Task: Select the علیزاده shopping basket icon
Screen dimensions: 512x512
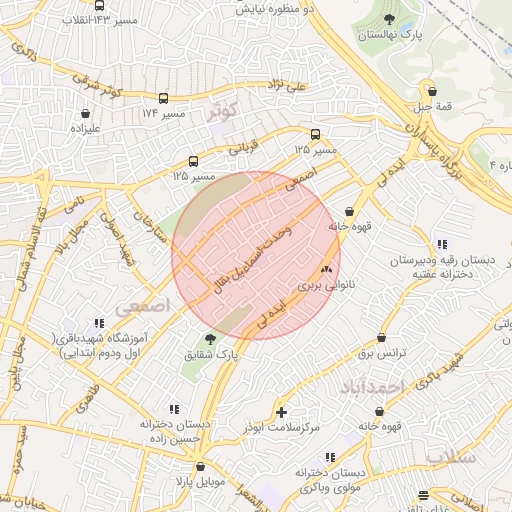Action: pos(85,114)
